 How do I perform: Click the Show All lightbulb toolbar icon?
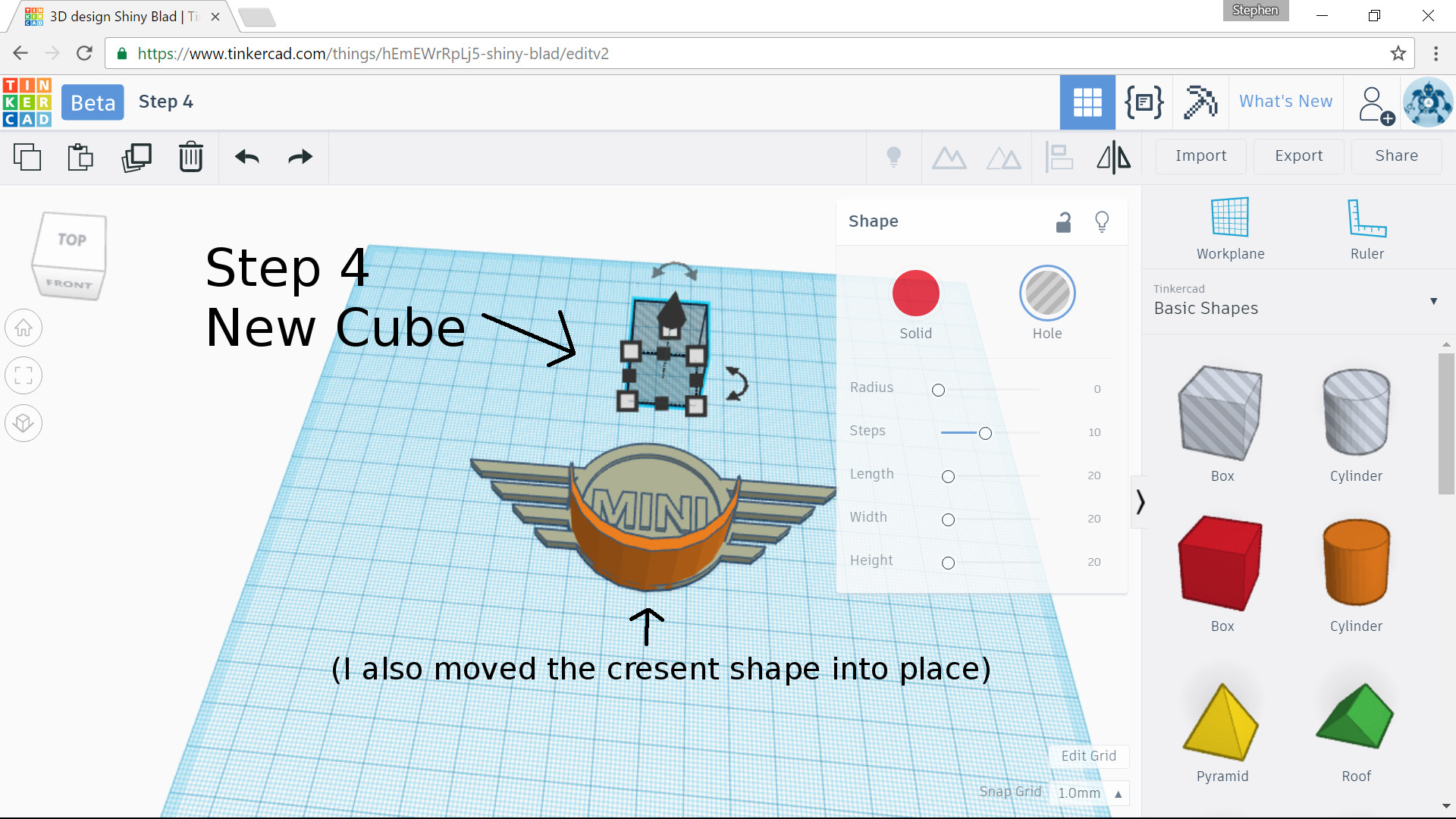click(x=894, y=157)
